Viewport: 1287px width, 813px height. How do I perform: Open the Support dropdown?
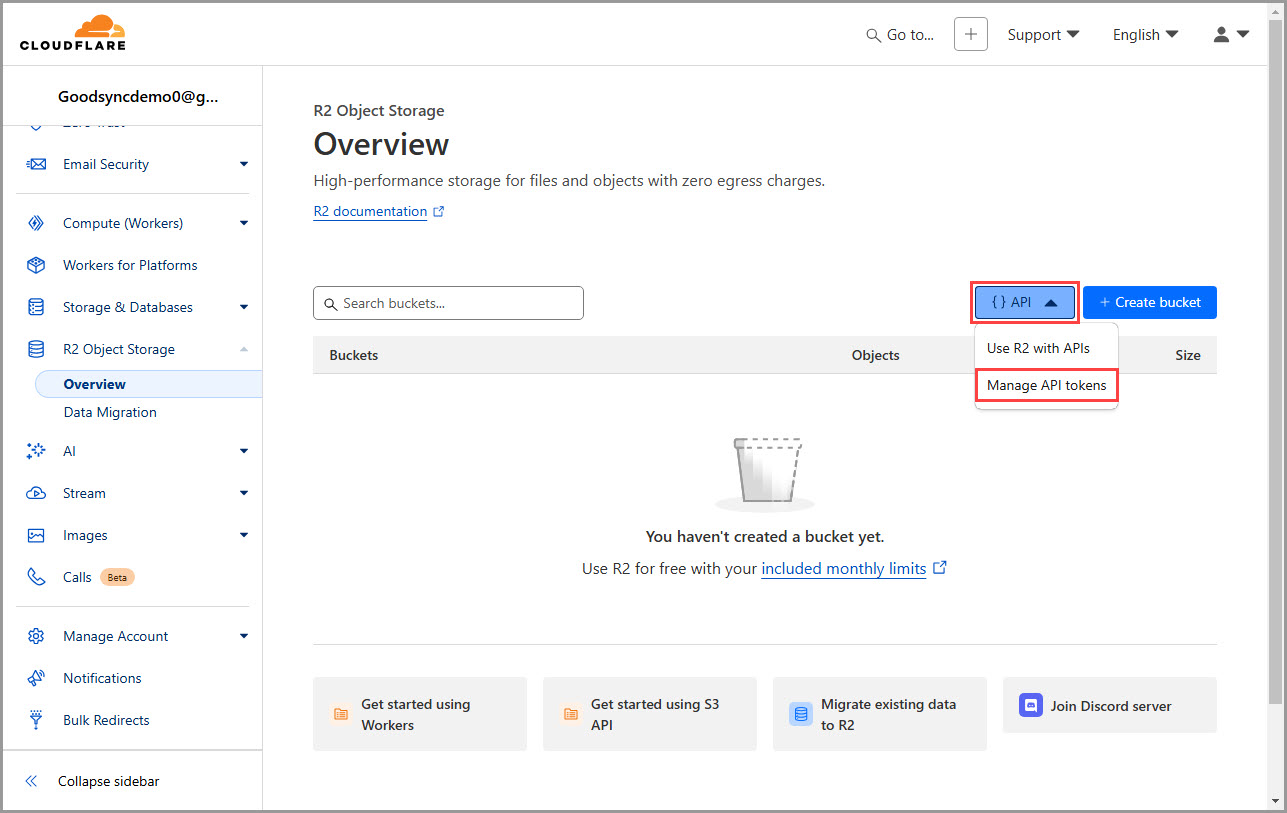[x=1043, y=35]
